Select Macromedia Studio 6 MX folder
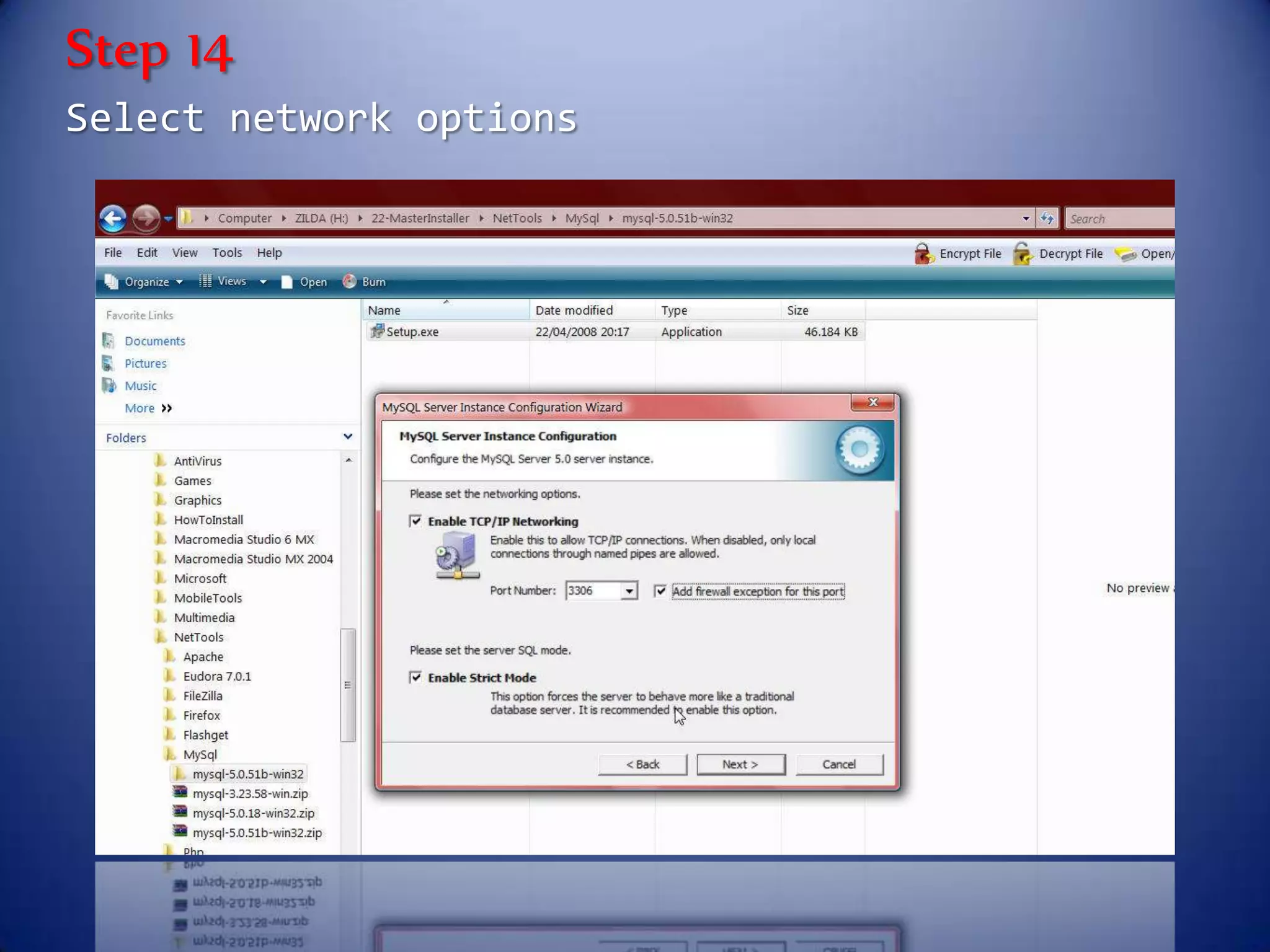Image resolution: width=1270 pixels, height=952 pixels. point(244,539)
